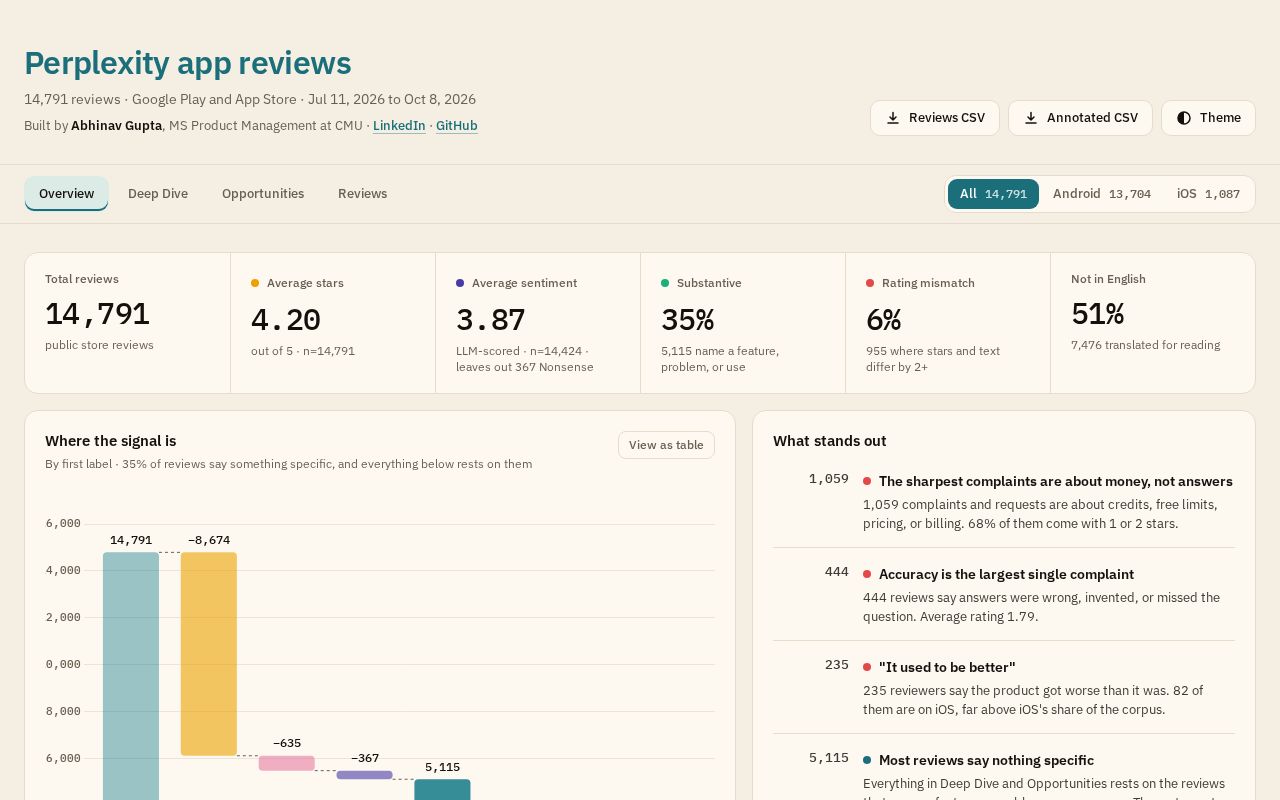Click the Total reviews 14,791 figure
The image size is (1280, 800).
(97, 314)
